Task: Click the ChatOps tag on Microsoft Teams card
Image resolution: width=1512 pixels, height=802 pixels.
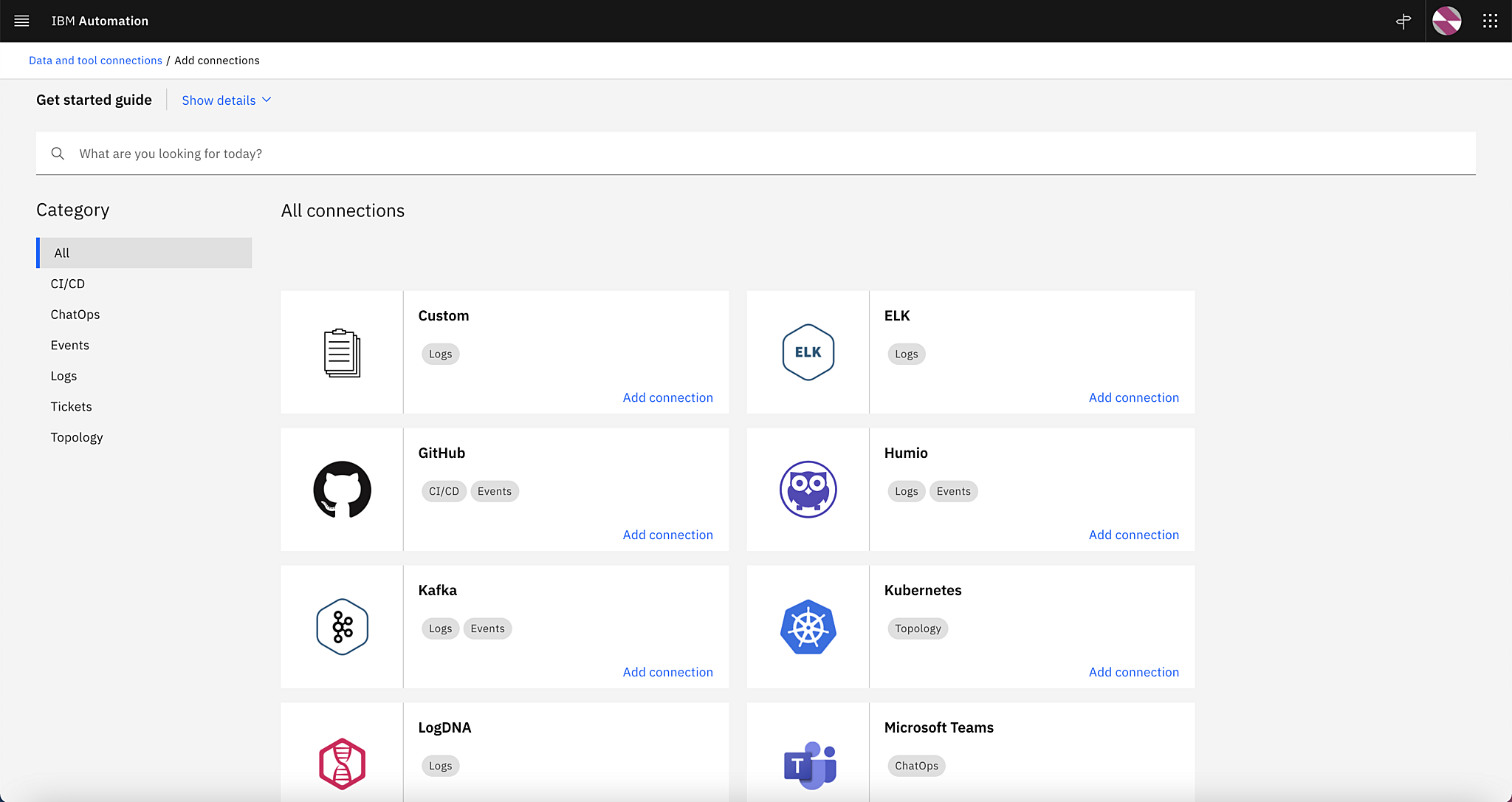Action: coord(916,767)
